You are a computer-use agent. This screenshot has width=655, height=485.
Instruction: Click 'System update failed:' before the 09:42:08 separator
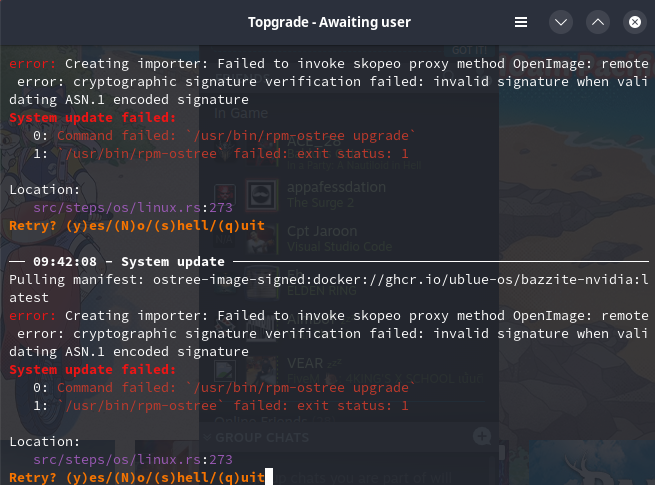[x=93, y=118]
